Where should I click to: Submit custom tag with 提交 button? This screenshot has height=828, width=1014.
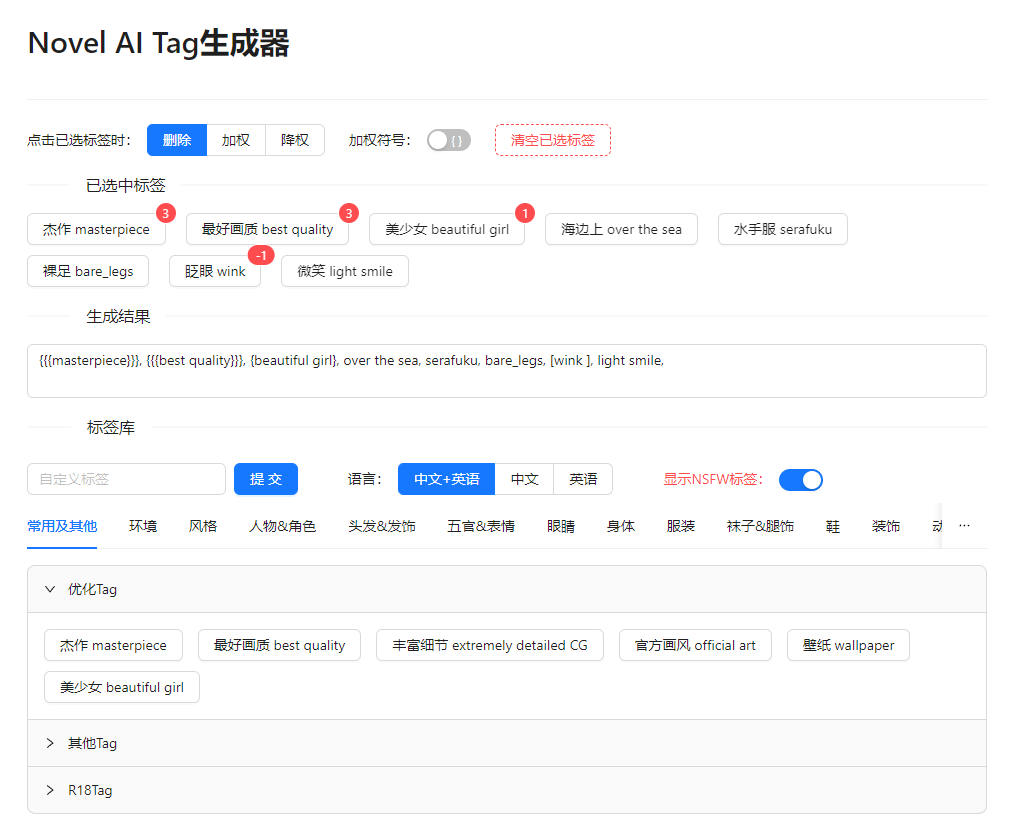point(266,479)
